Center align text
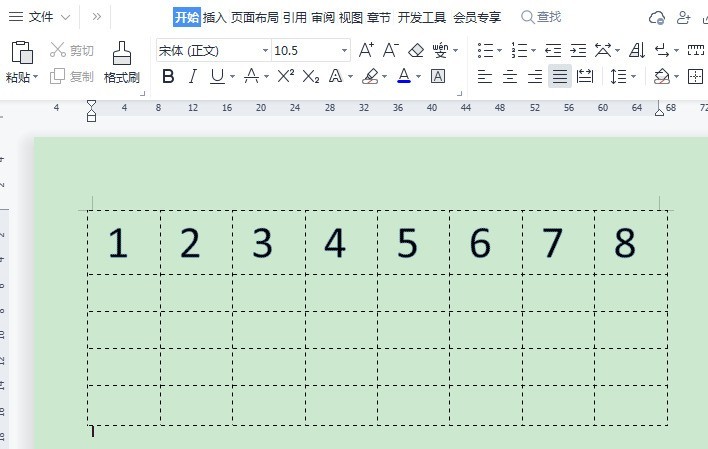The width and height of the screenshot is (708, 449). click(510, 76)
